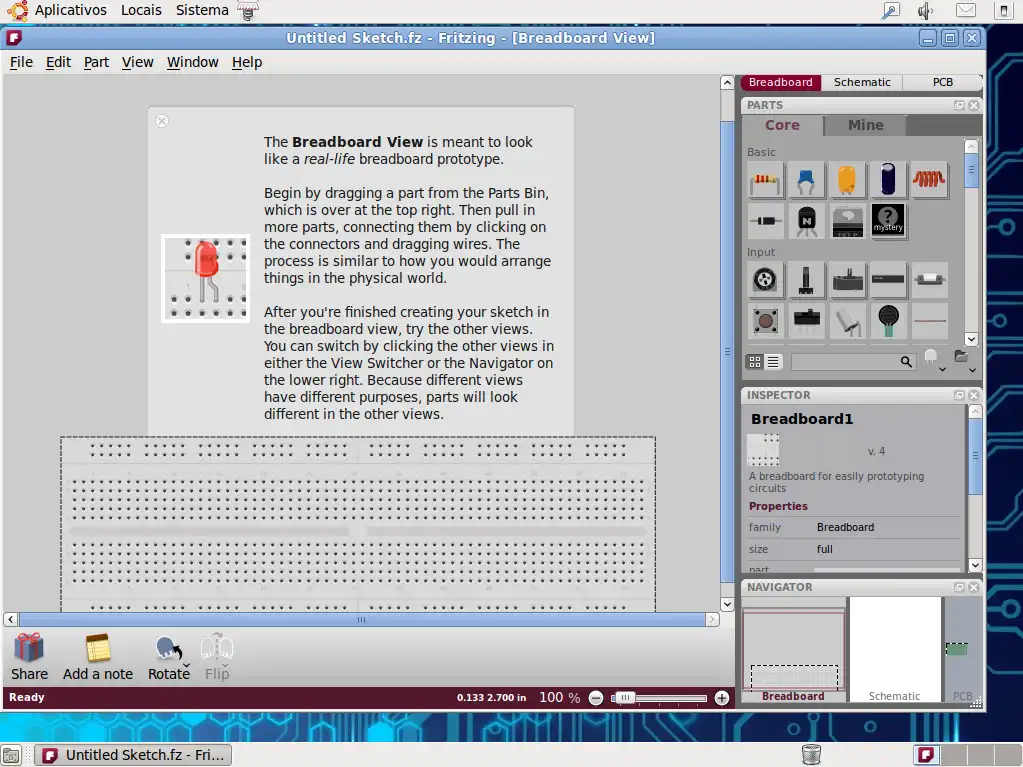Pick the mystery part
The image size is (1023, 767).
point(888,221)
